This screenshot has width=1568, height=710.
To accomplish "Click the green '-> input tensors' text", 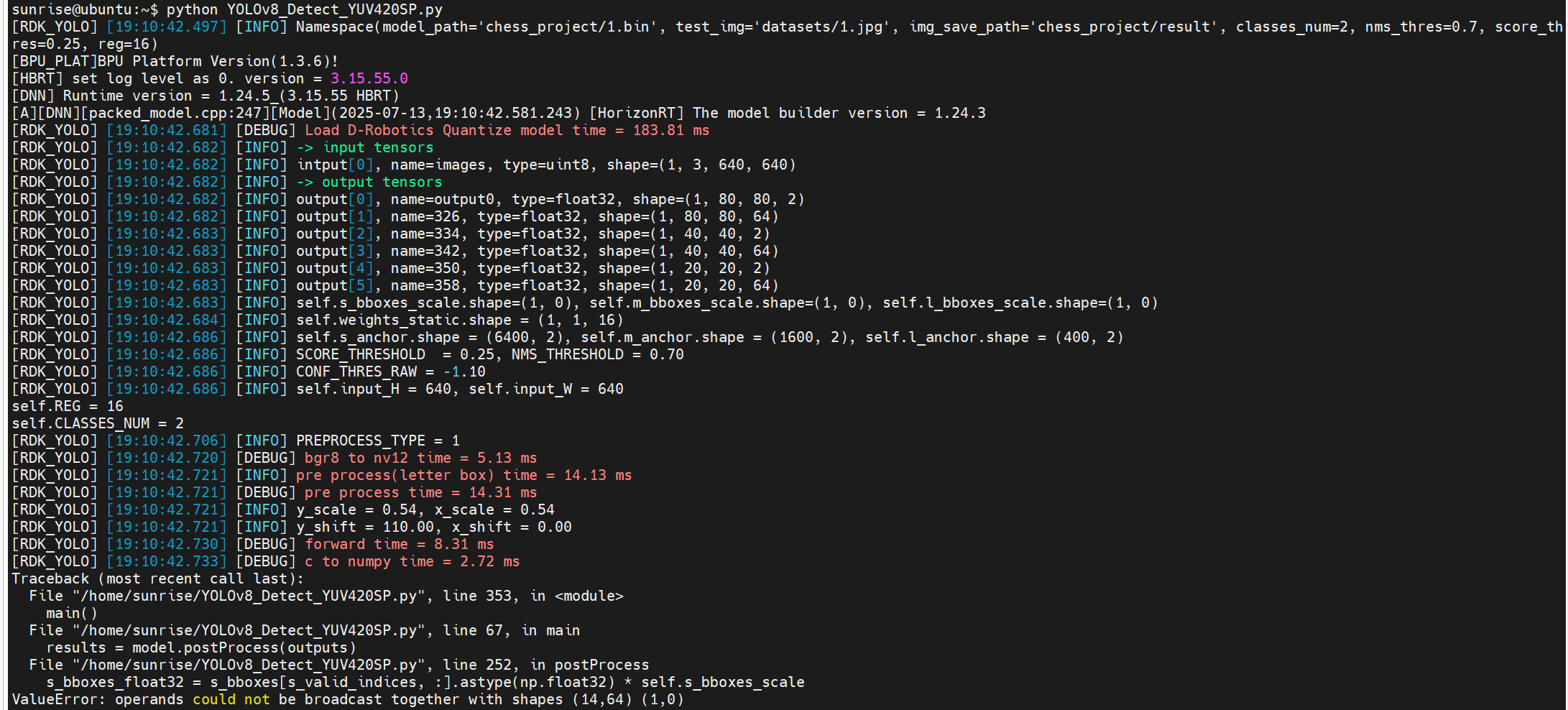I will tap(365, 147).
